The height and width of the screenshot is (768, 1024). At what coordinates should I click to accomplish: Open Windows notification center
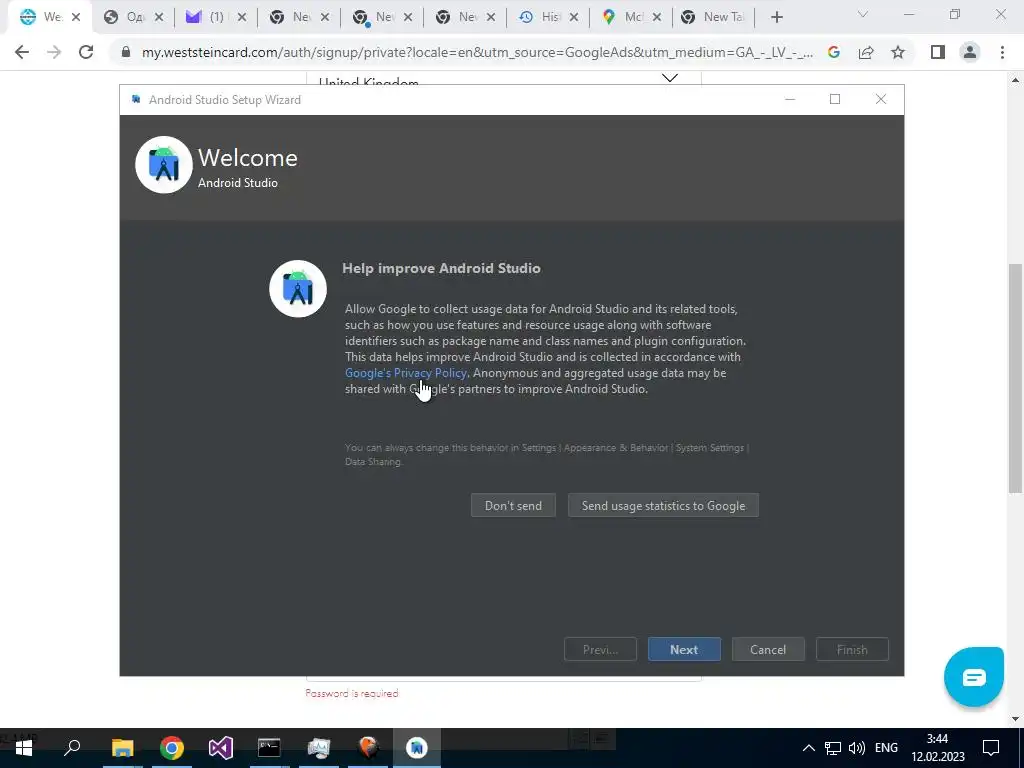click(991, 748)
